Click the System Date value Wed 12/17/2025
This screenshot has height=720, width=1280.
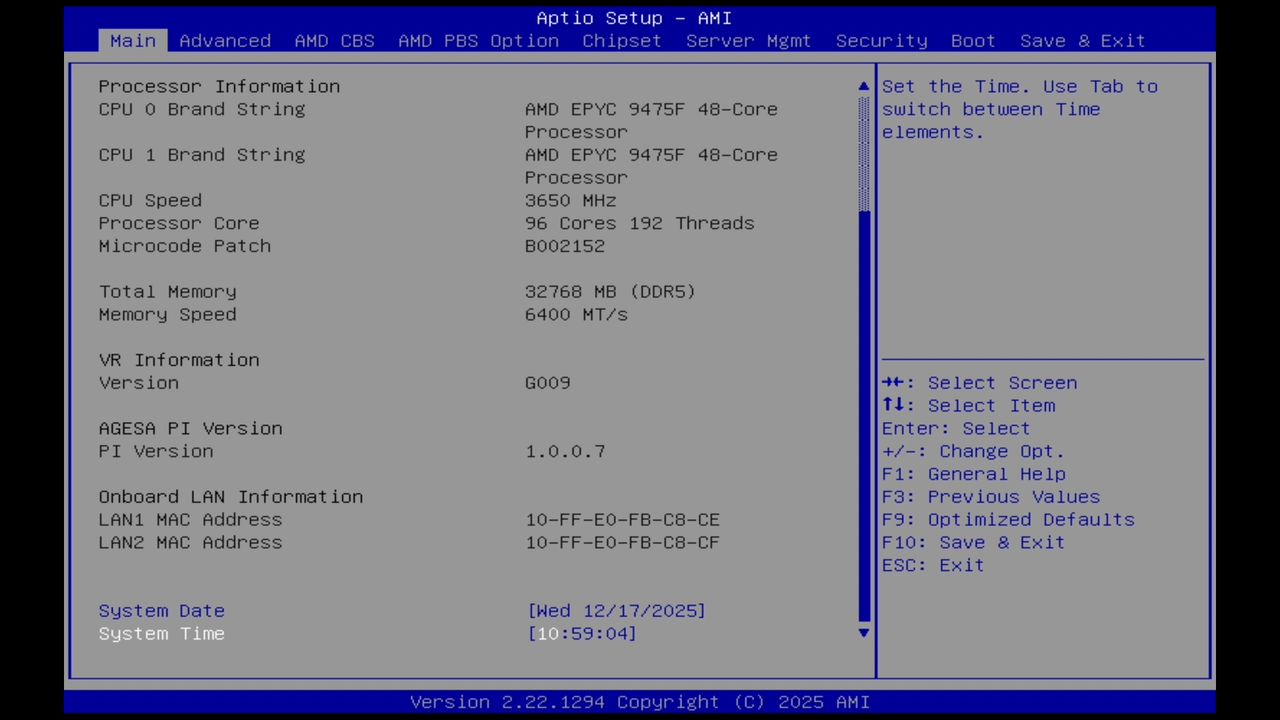pyautogui.click(x=617, y=610)
